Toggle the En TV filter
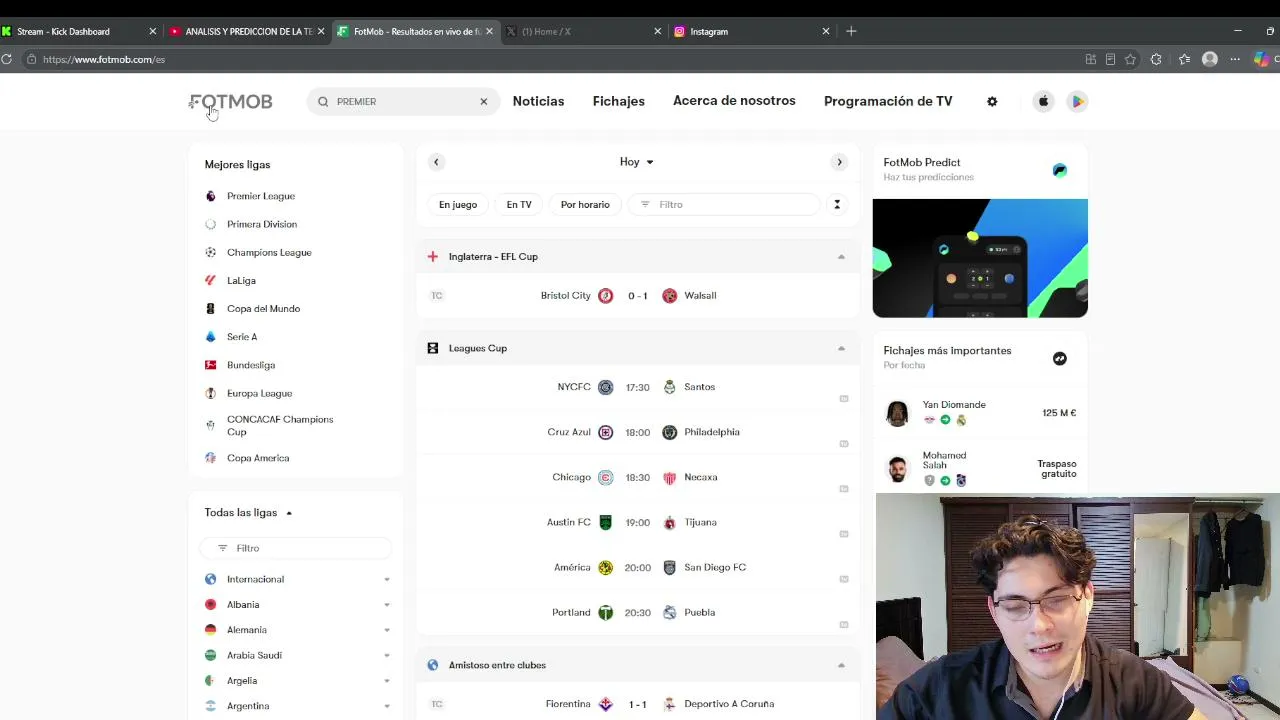The width and height of the screenshot is (1280, 720). pyautogui.click(x=519, y=204)
